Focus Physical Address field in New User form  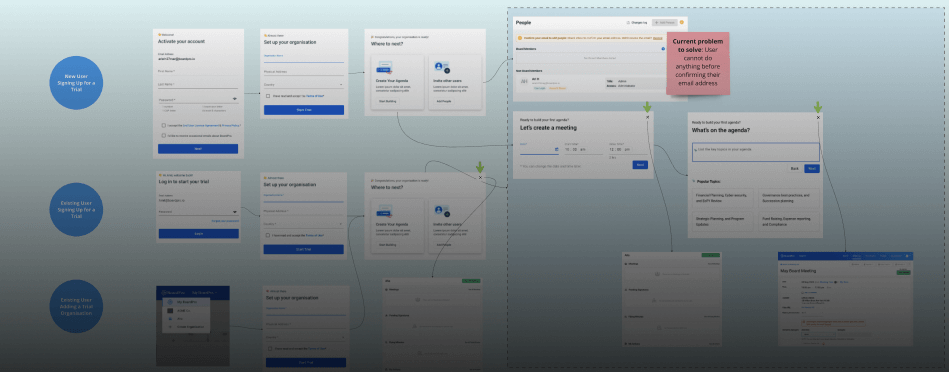coord(304,72)
